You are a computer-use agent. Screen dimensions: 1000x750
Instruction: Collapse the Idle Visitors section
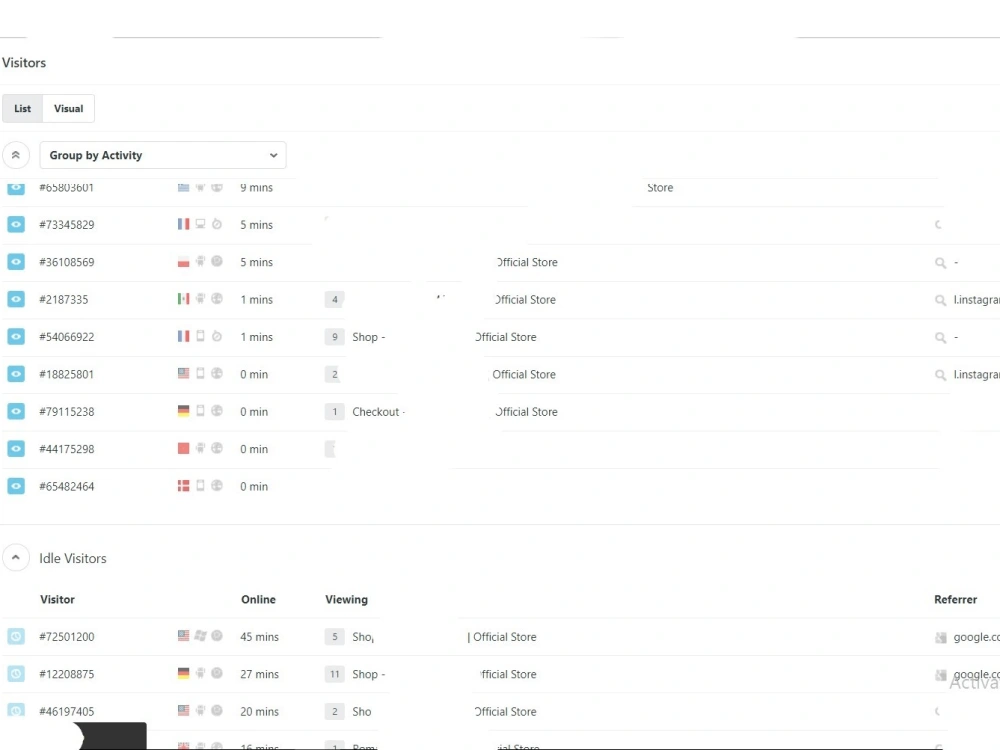(16, 557)
